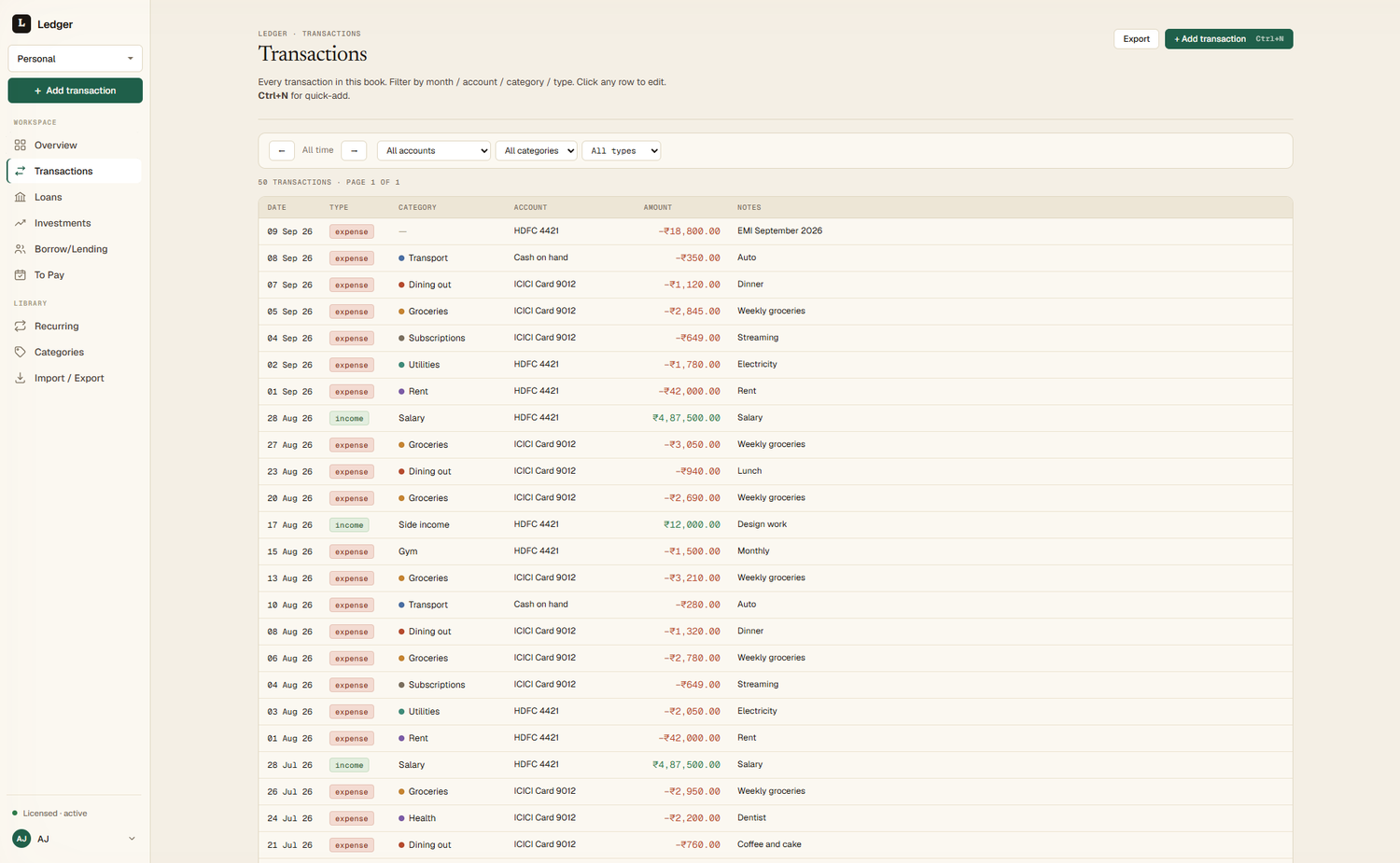Click the AJ avatar circle
The width and height of the screenshot is (1400, 863).
pos(21,839)
